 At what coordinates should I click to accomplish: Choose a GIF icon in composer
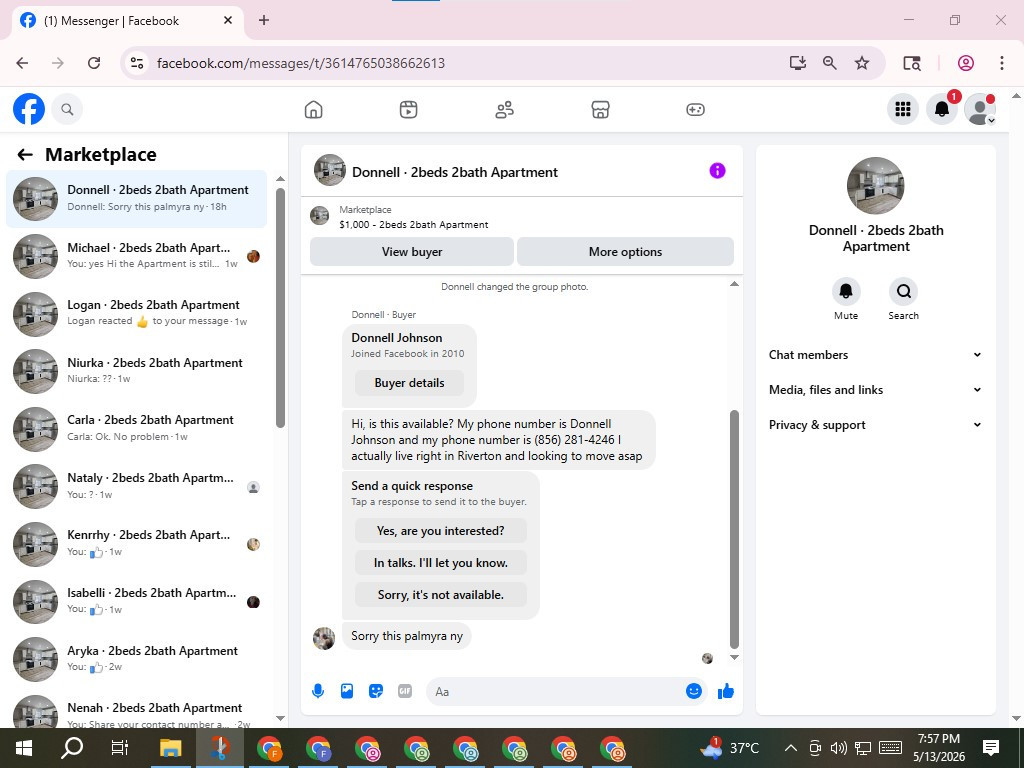[405, 691]
